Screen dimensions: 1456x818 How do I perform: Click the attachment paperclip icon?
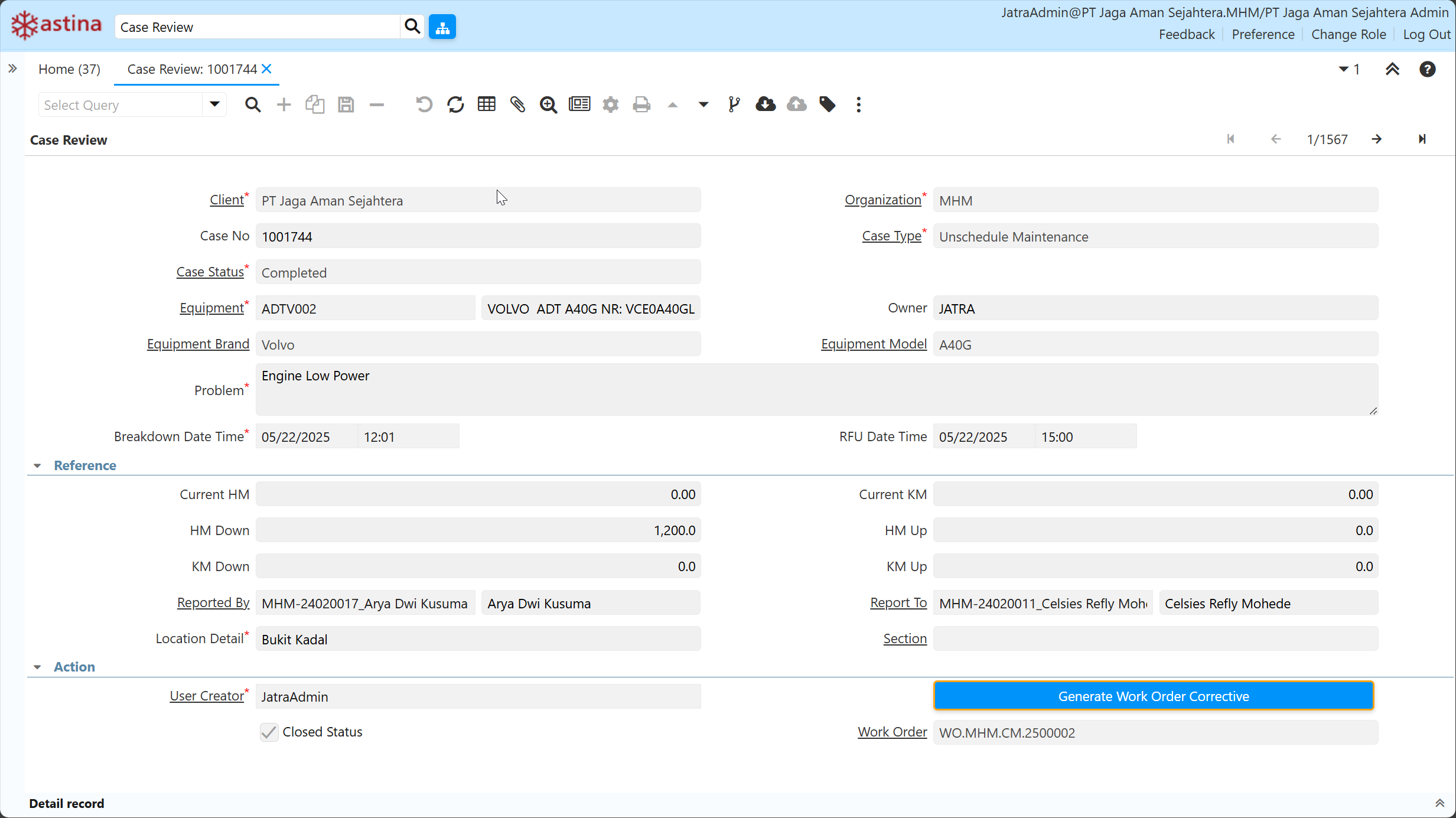click(x=517, y=105)
